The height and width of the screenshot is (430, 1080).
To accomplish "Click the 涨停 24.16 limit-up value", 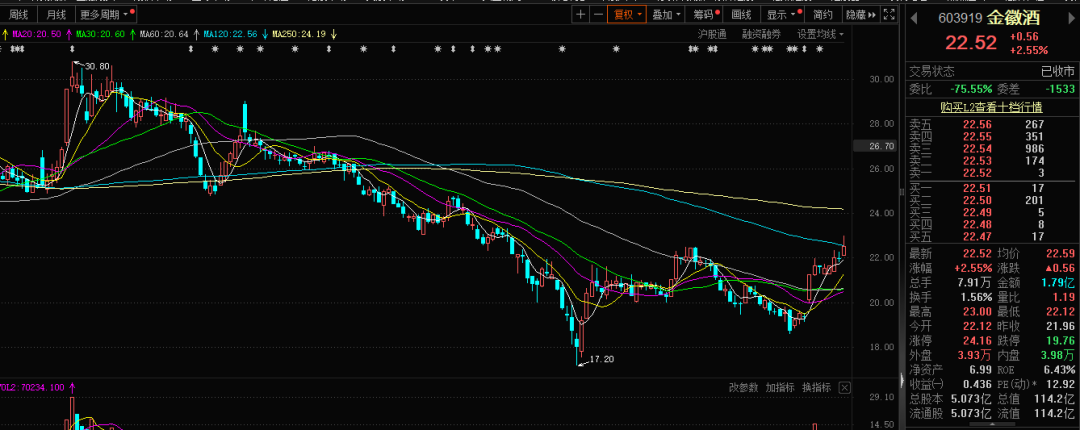I will (978, 339).
